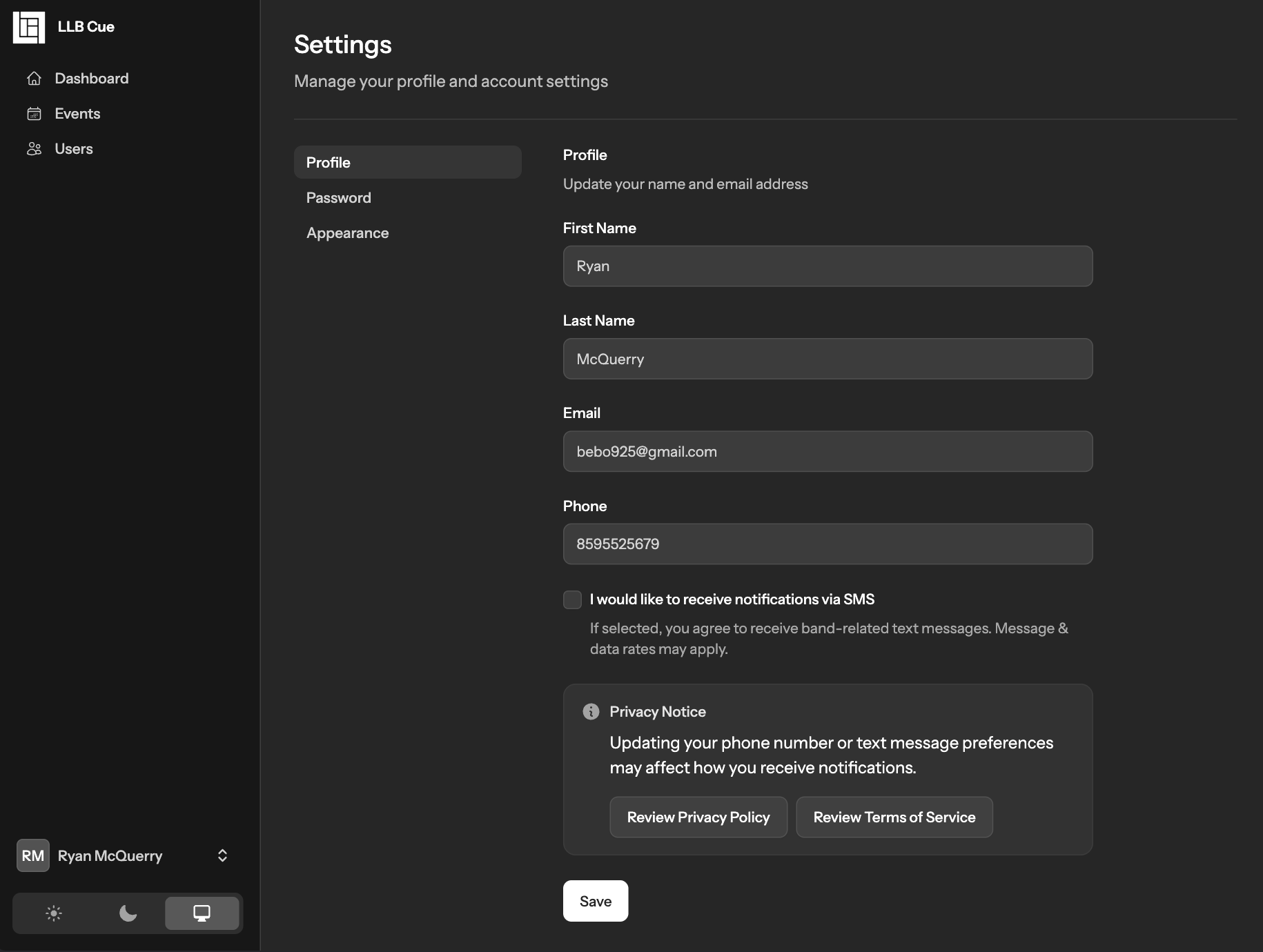Click the Phone number field
Image resolution: width=1263 pixels, height=952 pixels.
(828, 544)
